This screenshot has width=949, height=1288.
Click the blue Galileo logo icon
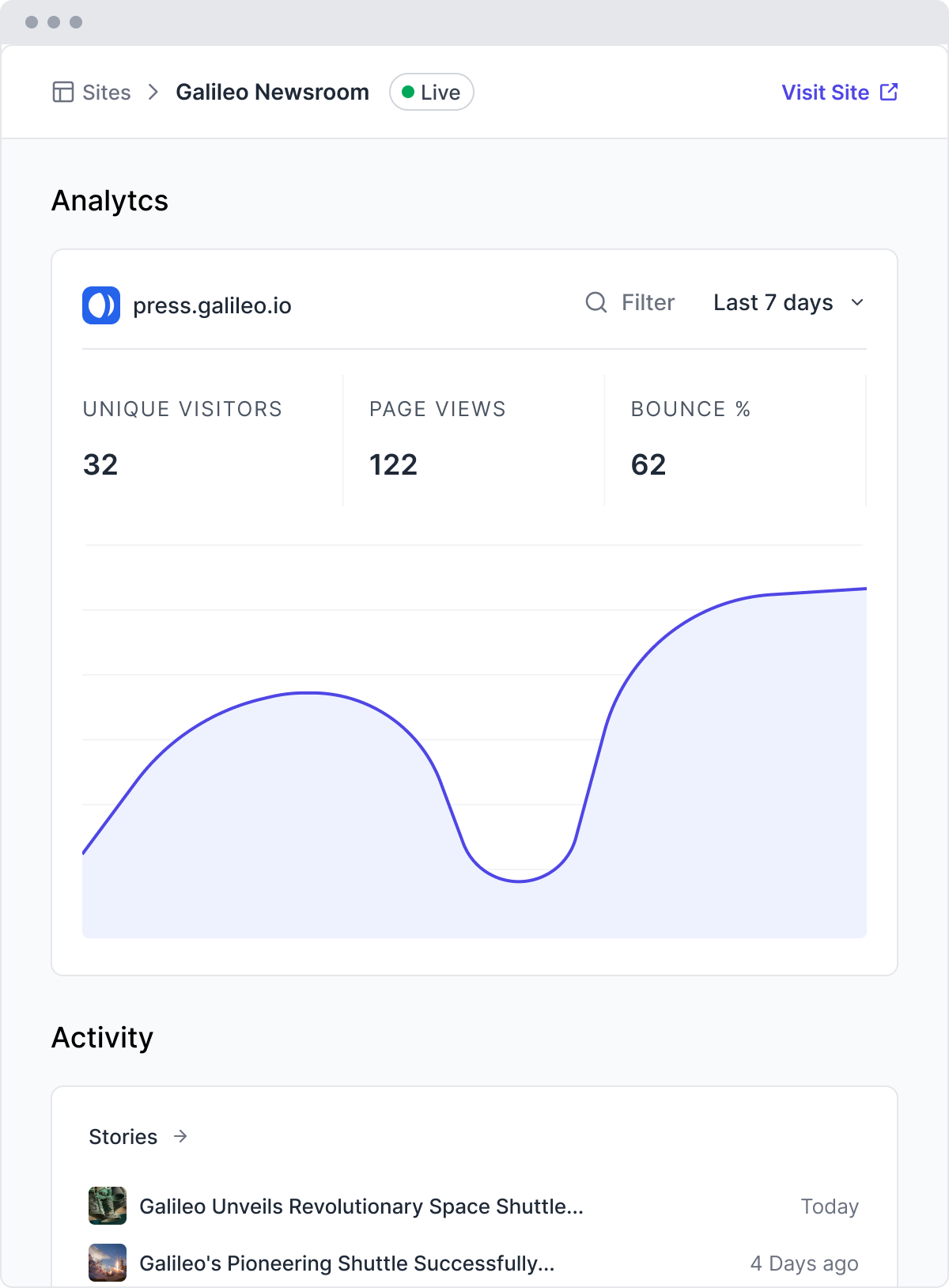click(101, 305)
